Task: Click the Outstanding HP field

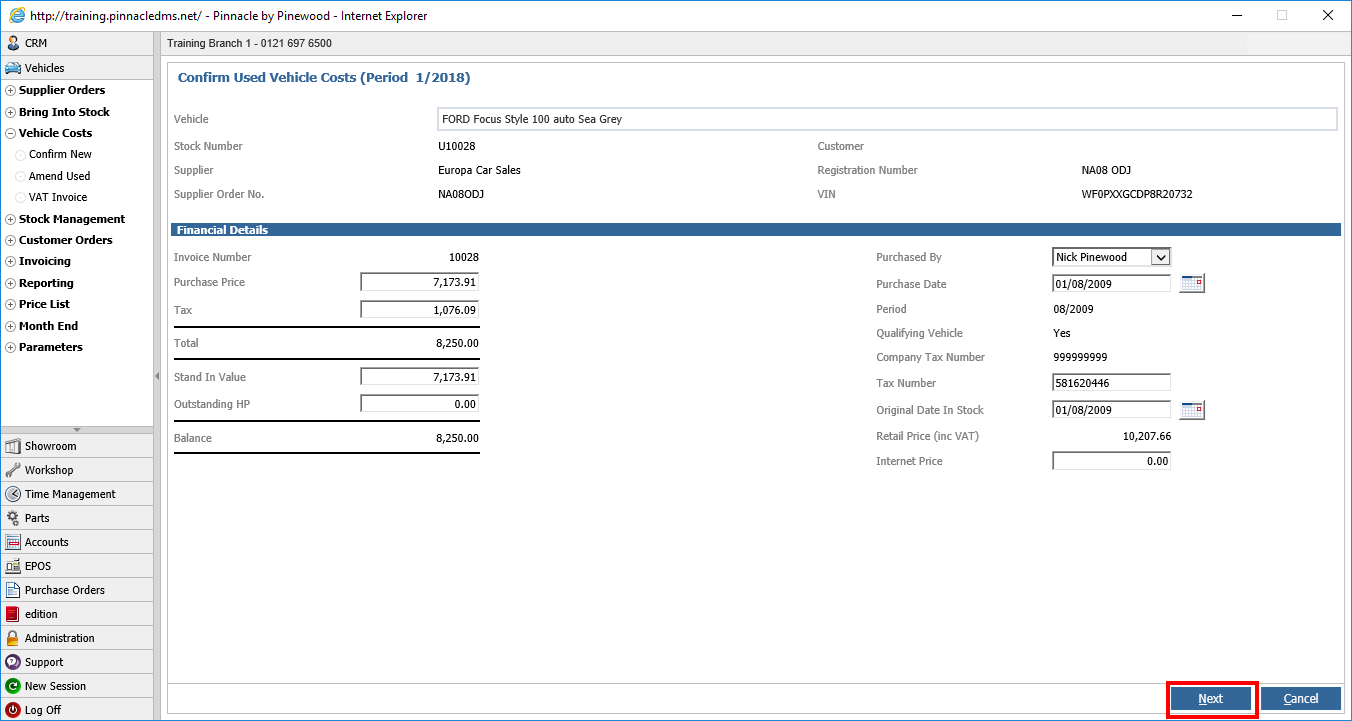Action: pos(420,404)
